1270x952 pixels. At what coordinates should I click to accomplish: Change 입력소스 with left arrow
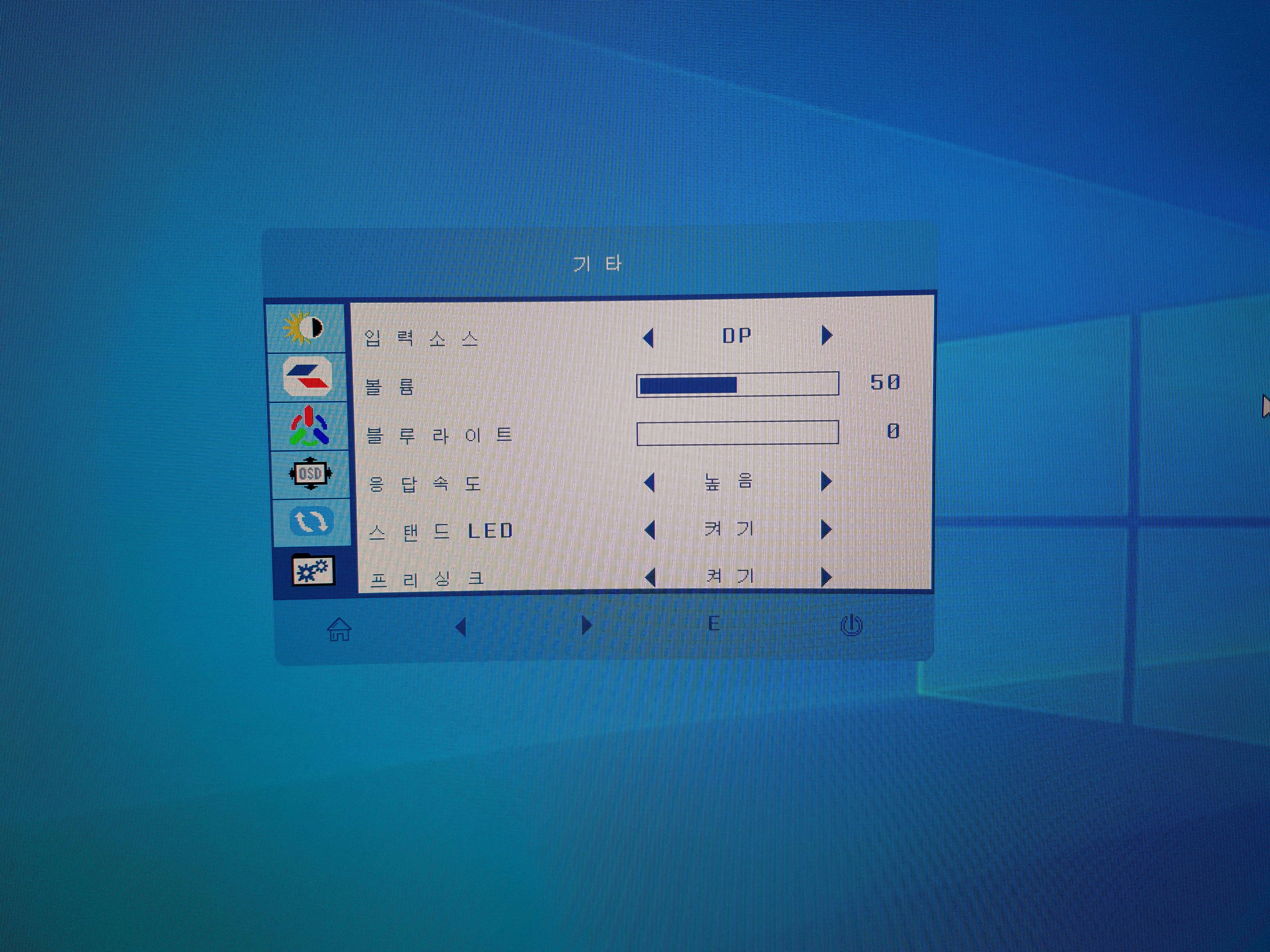648,337
